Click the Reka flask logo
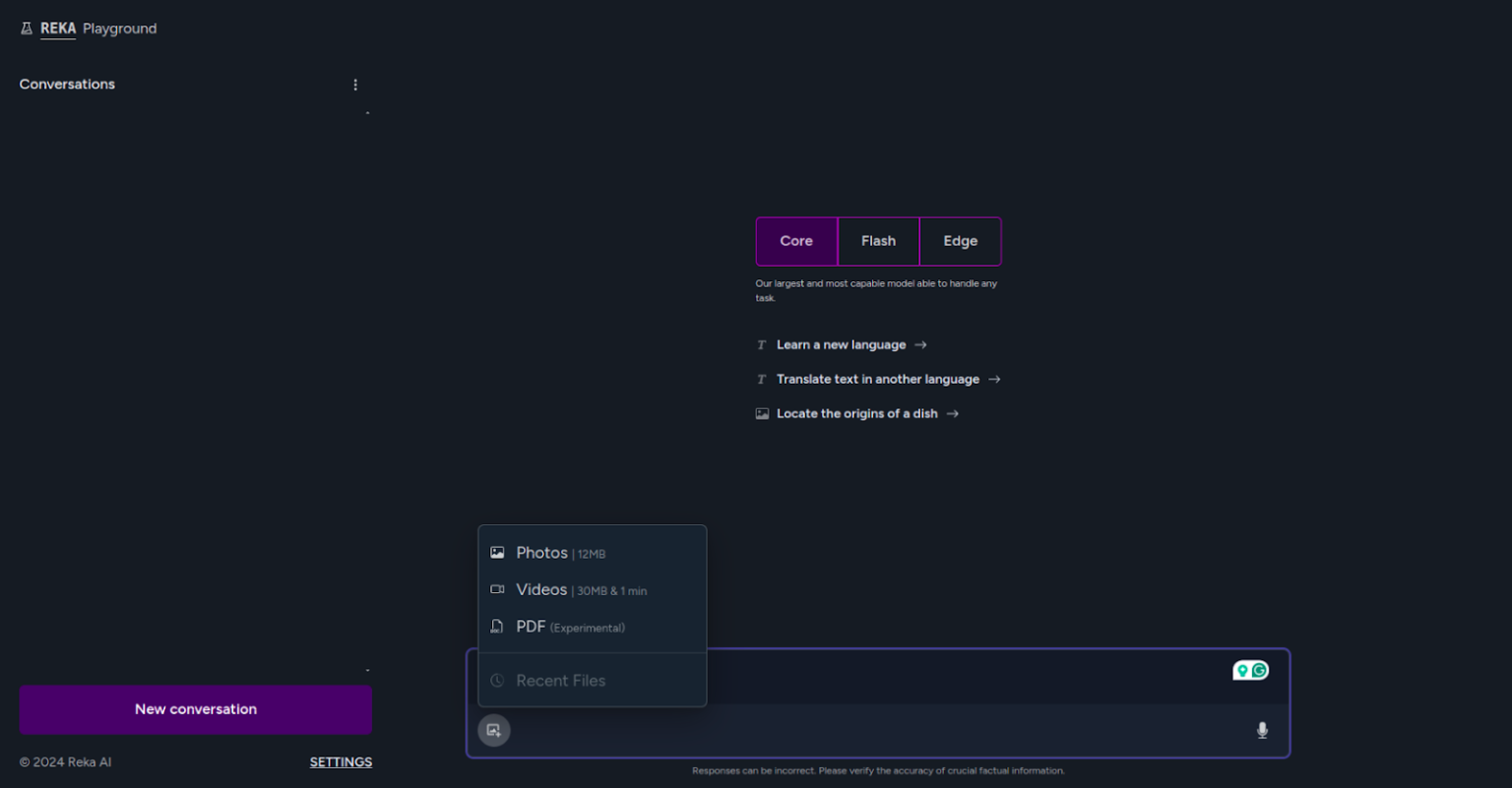The width and height of the screenshot is (1512, 788). 25,28
